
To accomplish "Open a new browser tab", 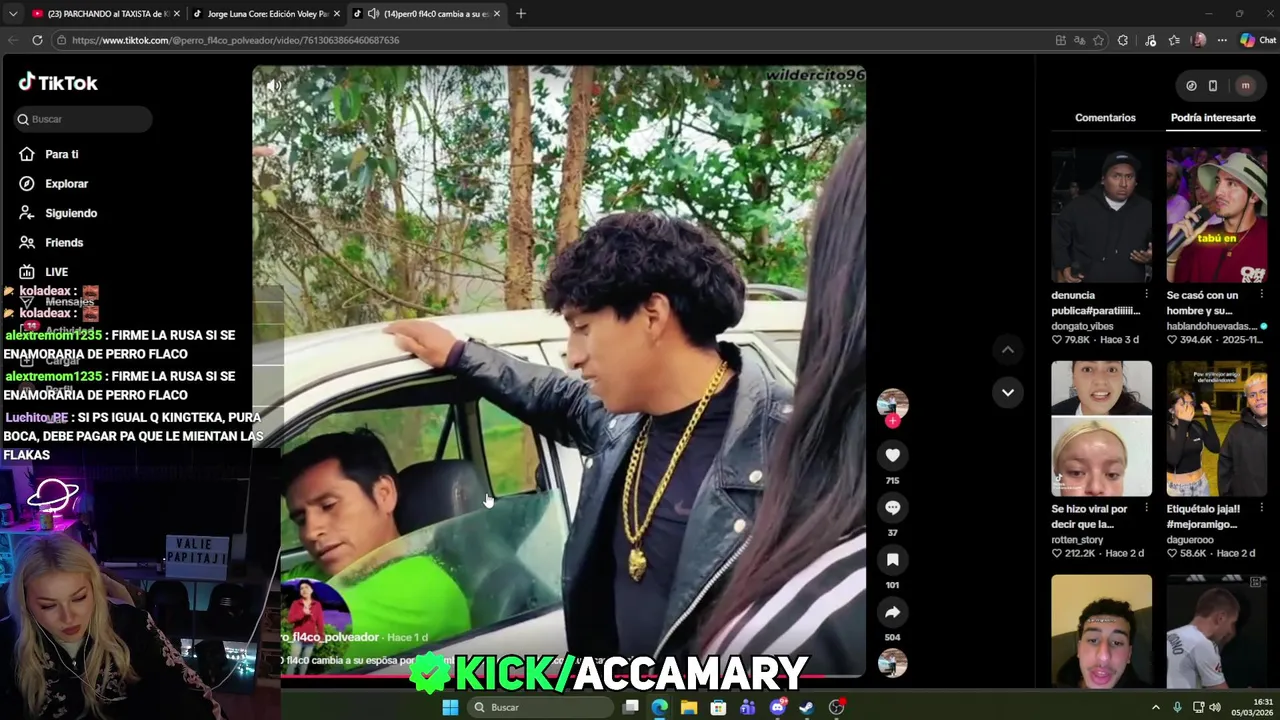I will 520,14.
